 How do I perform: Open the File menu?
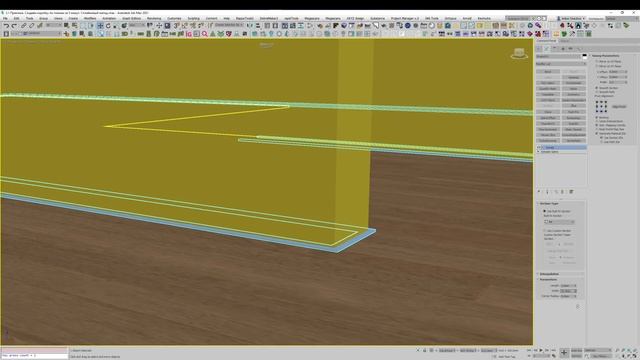(x=5, y=18)
